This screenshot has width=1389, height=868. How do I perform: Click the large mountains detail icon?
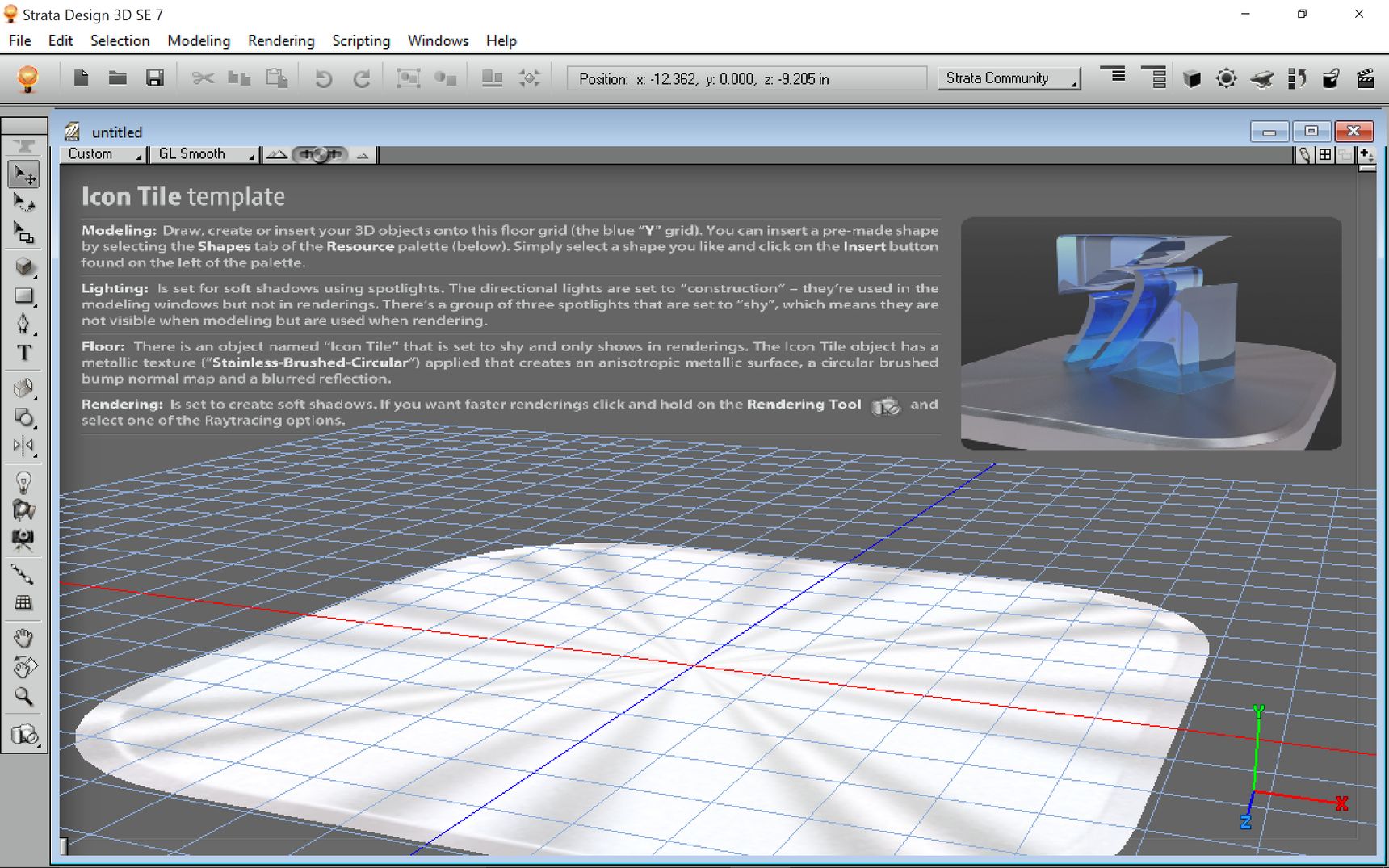click(x=277, y=154)
